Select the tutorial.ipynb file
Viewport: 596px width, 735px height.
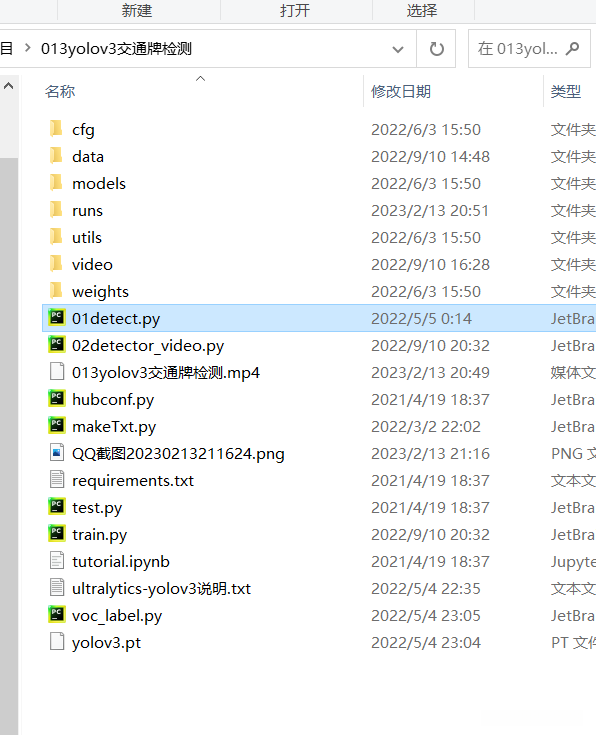coord(319,561)
